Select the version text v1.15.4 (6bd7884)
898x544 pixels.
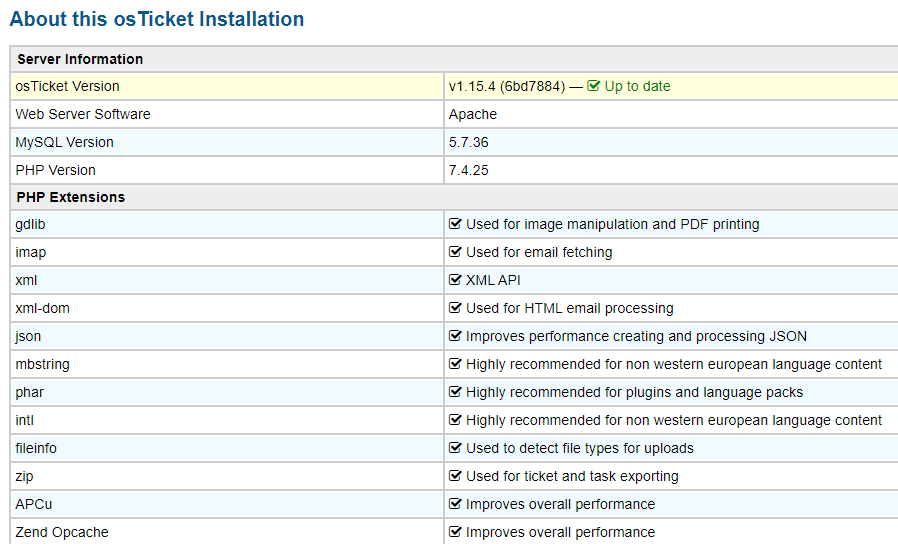point(507,86)
